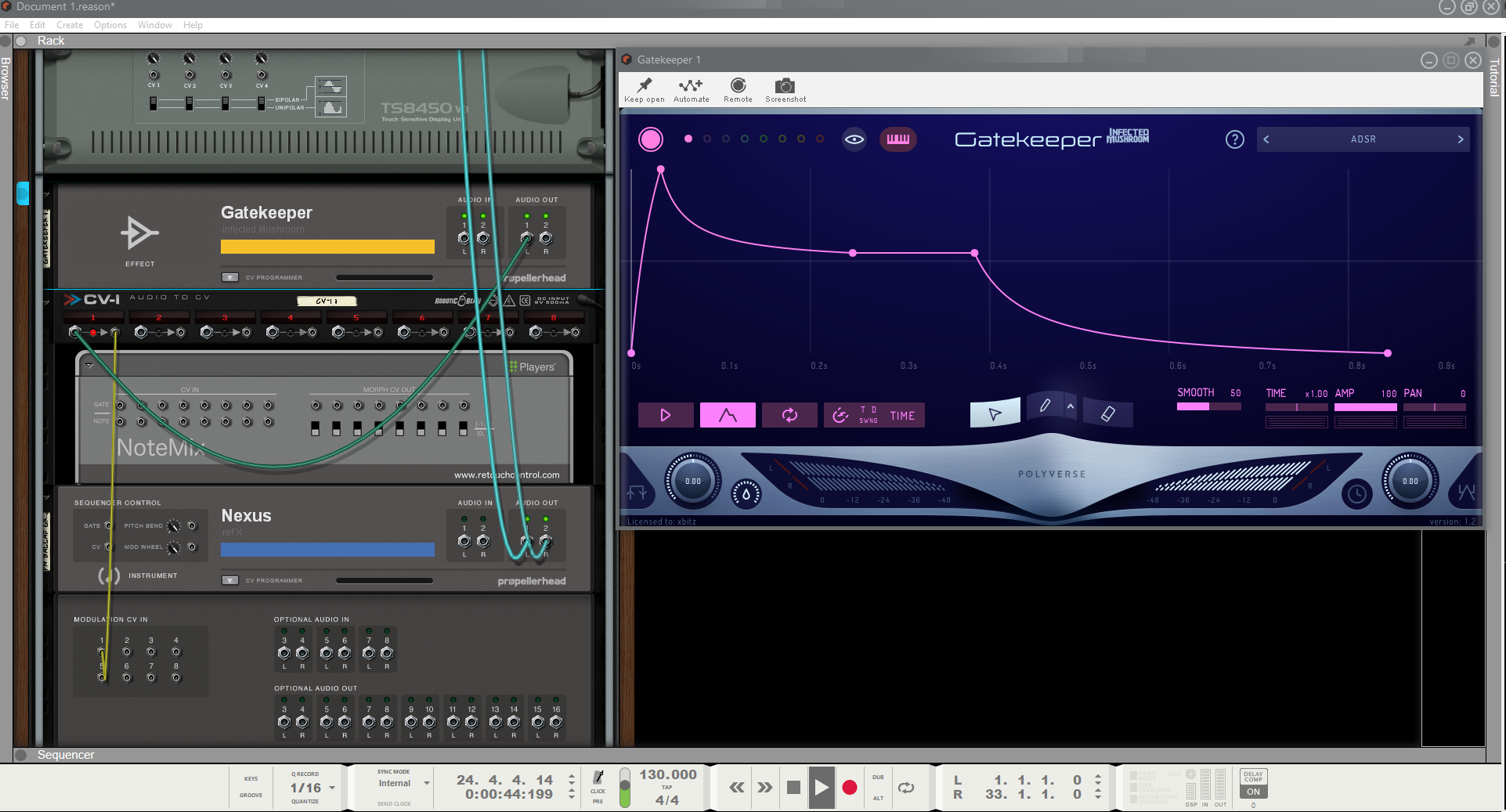Select the eraser tool

point(1107,413)
